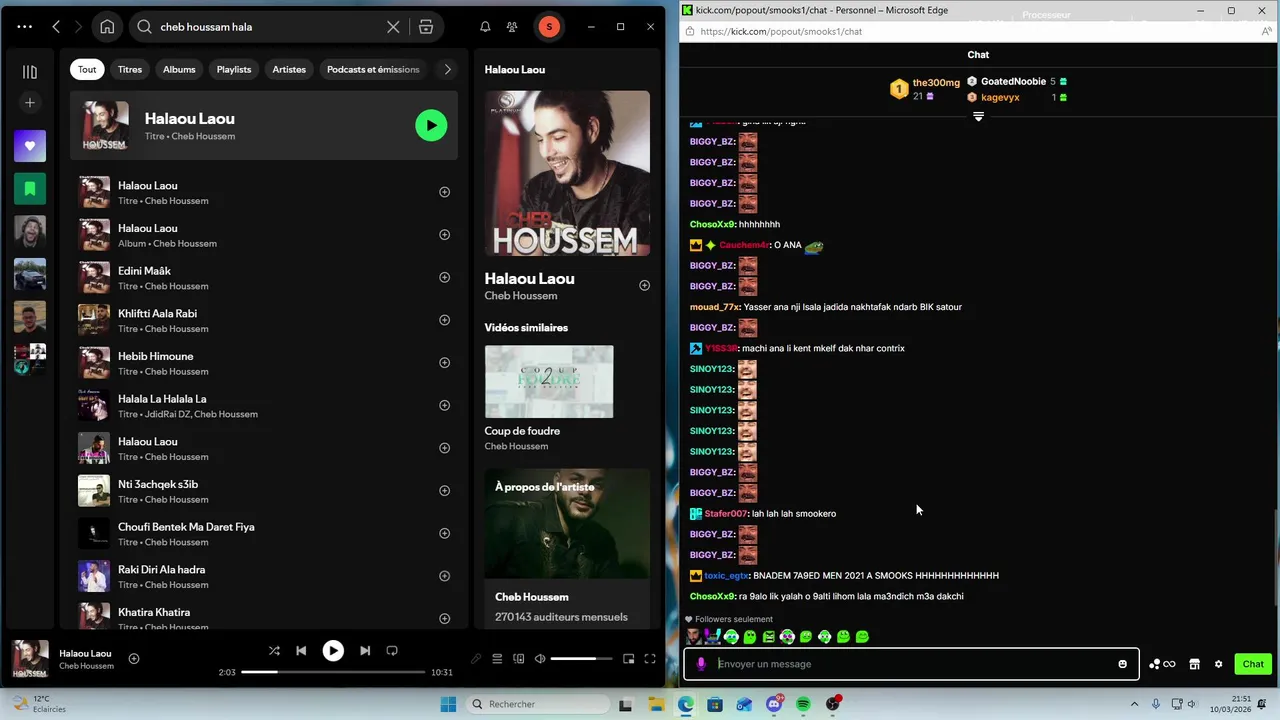Select Podcasts et émissions filter chip
Image resolution: width=1280 pixels, height=720 pixels.
point(373,69)
